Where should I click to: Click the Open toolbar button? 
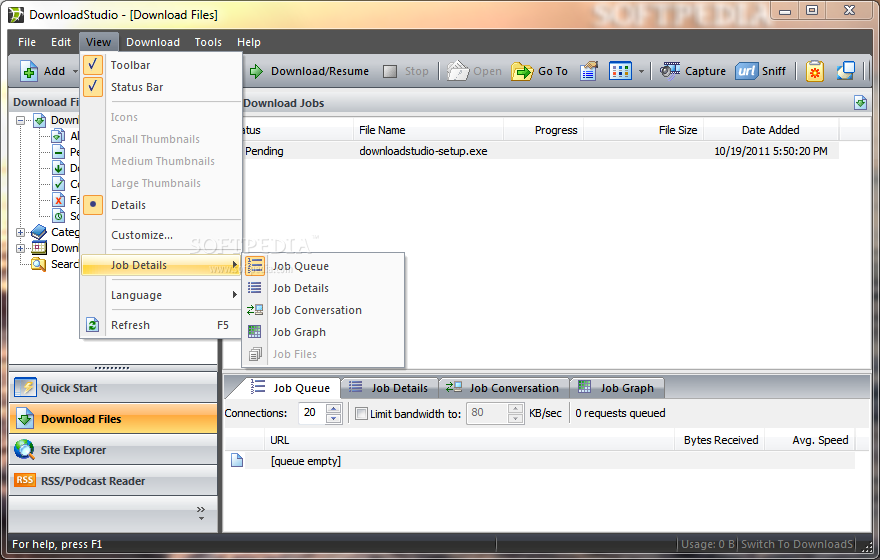tap(474, 71)
